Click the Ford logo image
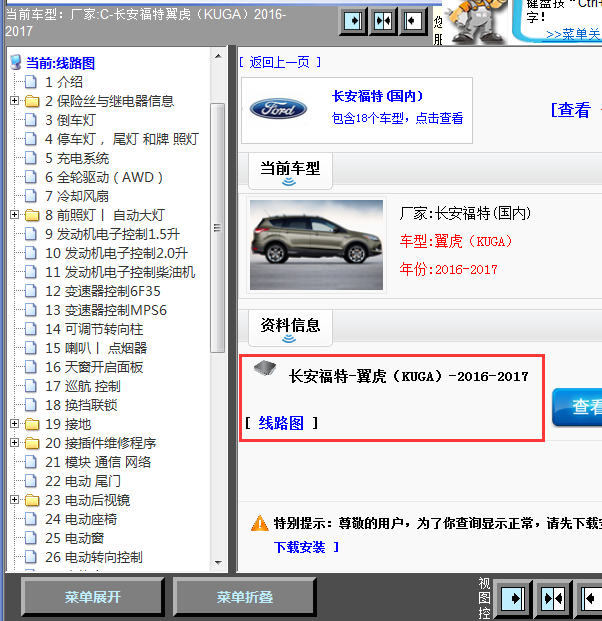 (278, 109)
